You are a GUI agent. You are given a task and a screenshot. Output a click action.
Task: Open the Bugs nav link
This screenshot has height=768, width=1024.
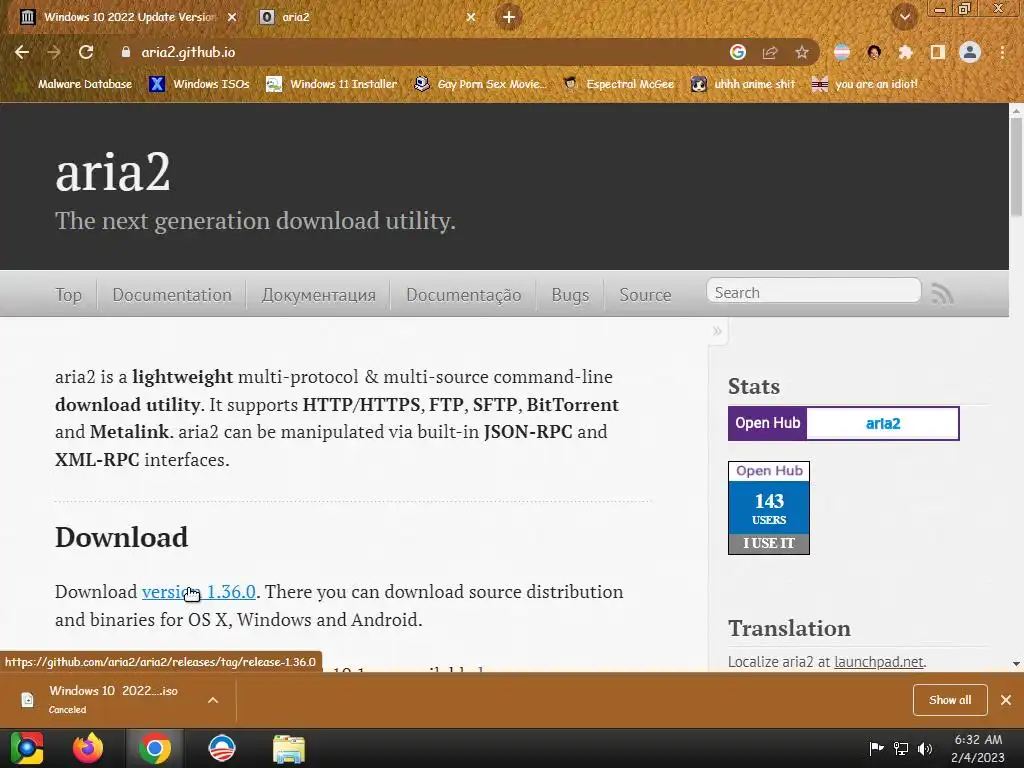click(x=570, y=295)
